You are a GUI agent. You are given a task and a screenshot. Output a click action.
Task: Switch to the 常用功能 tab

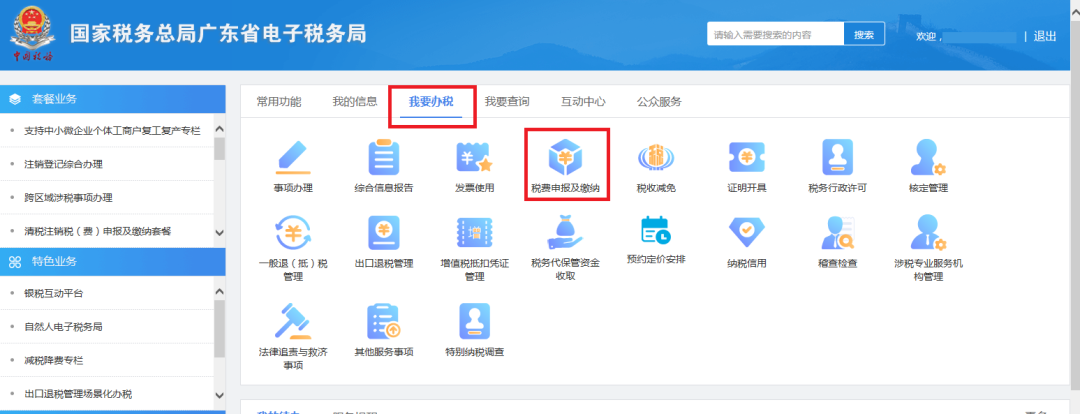(279, 102)
